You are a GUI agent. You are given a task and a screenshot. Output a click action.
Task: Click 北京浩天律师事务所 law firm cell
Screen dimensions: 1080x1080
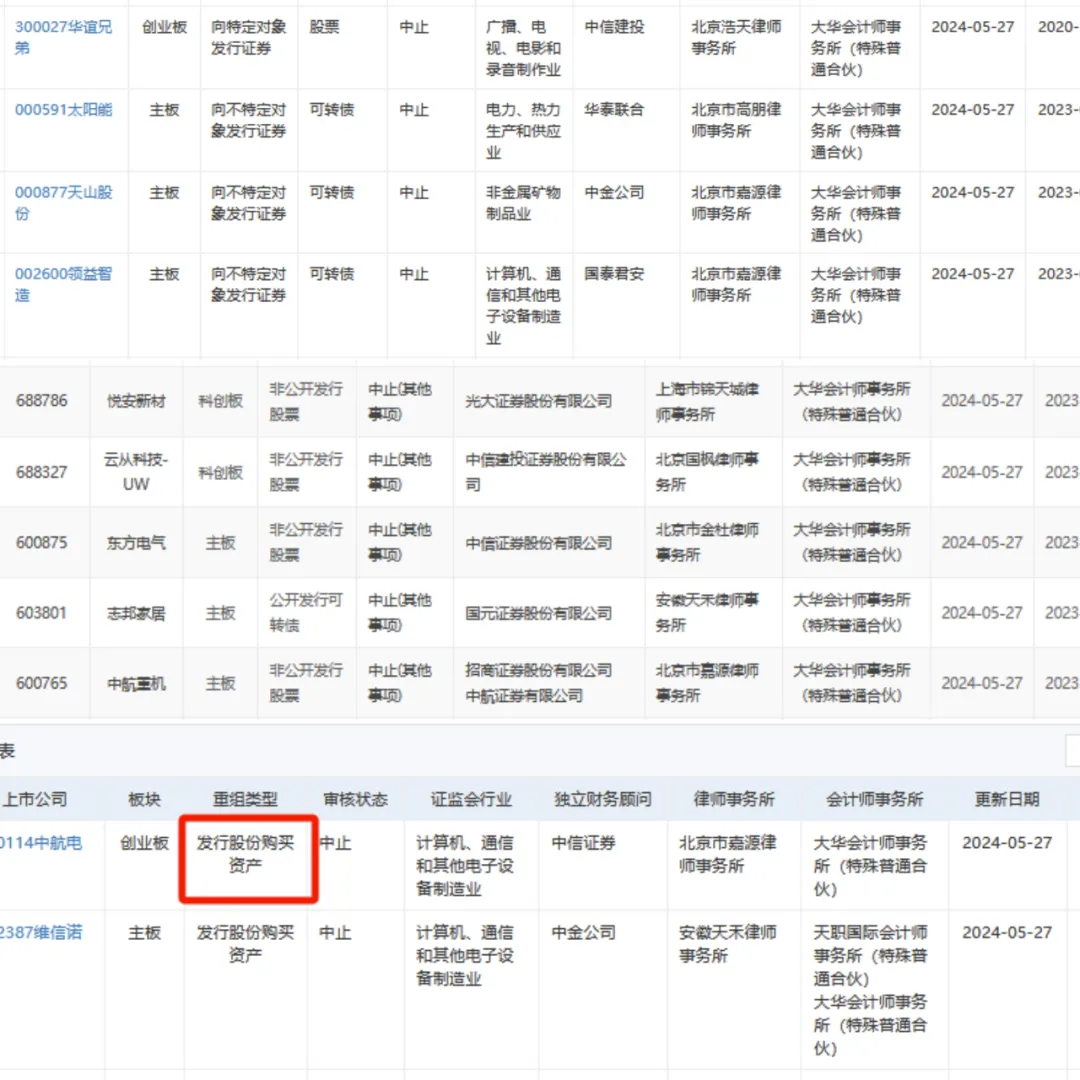point(736,37)
